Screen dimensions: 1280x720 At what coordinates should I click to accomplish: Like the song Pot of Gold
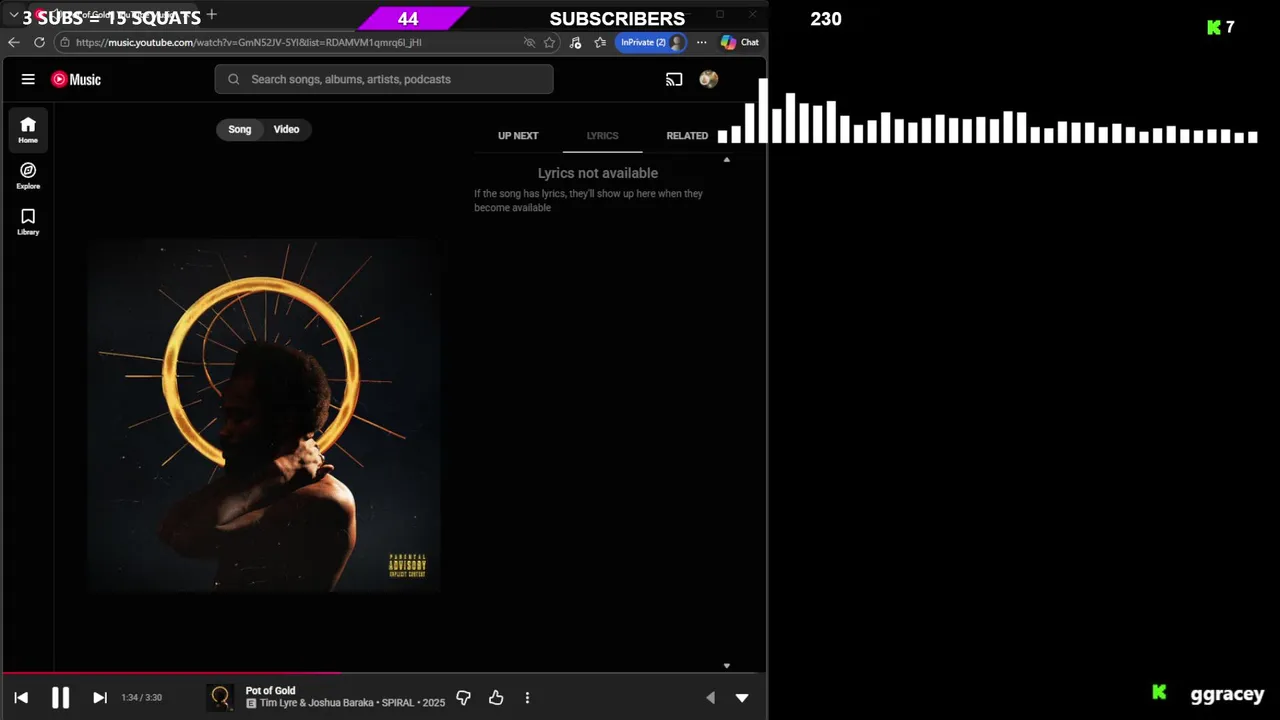tap(496, 698)
